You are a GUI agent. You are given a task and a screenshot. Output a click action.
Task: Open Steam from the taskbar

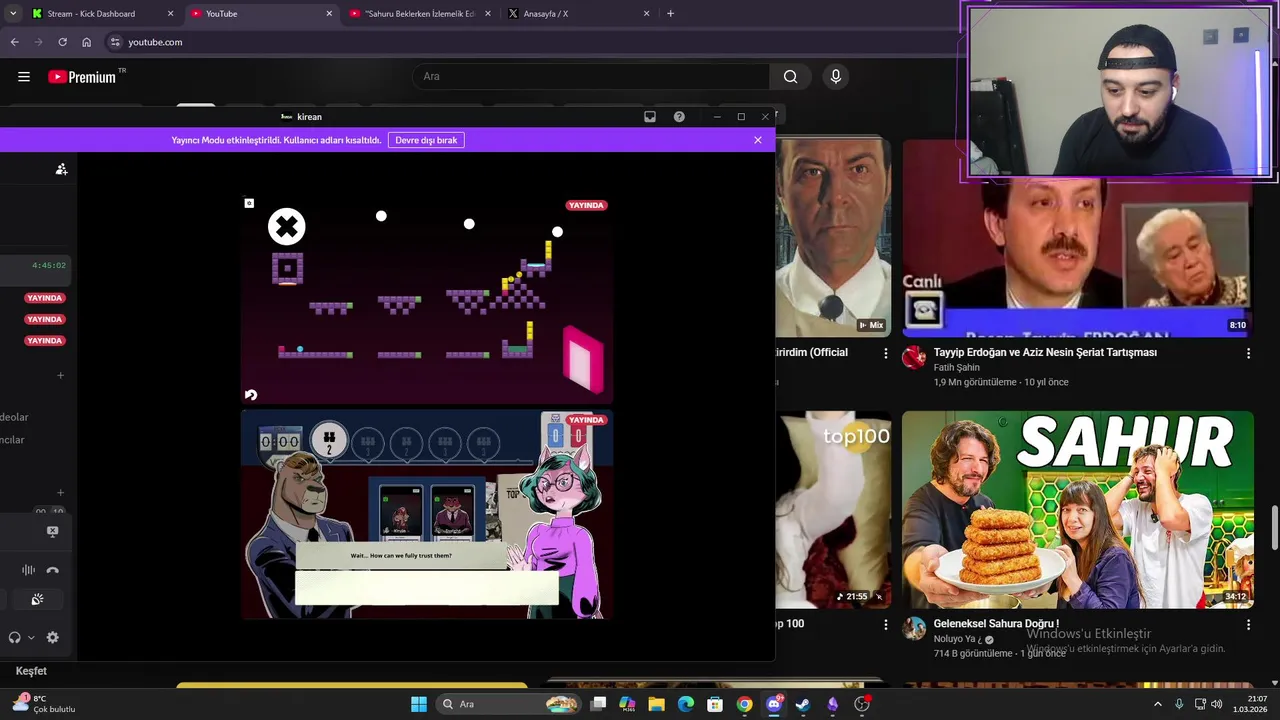(803, 704)
